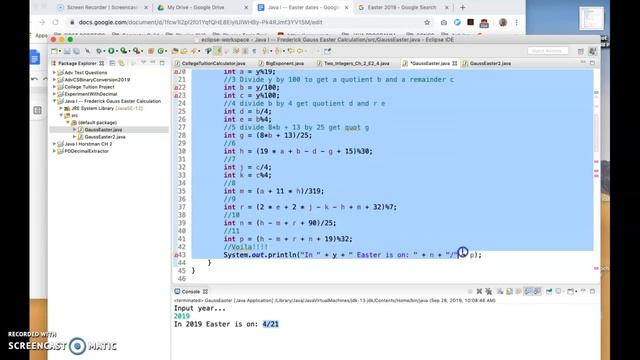Expand the JRE System Library node
Image resolution: width=640 pixels, height=360 pixels.
pos(61,108)
